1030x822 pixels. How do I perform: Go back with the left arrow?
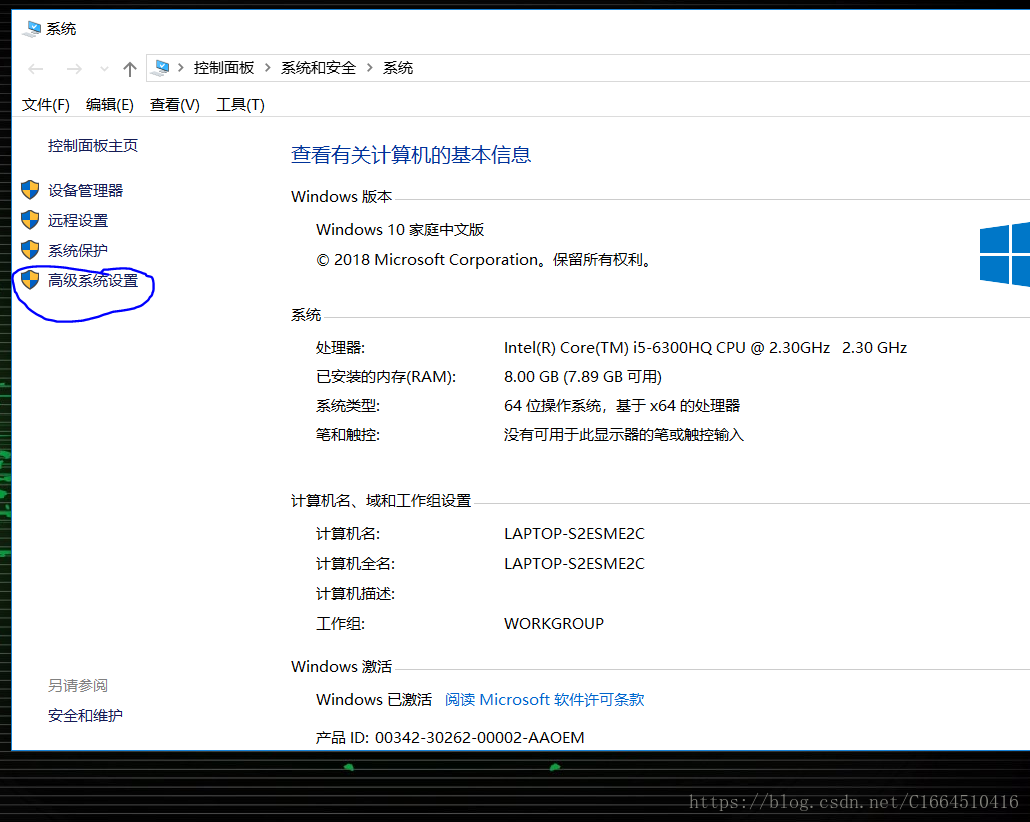[35, 68]
